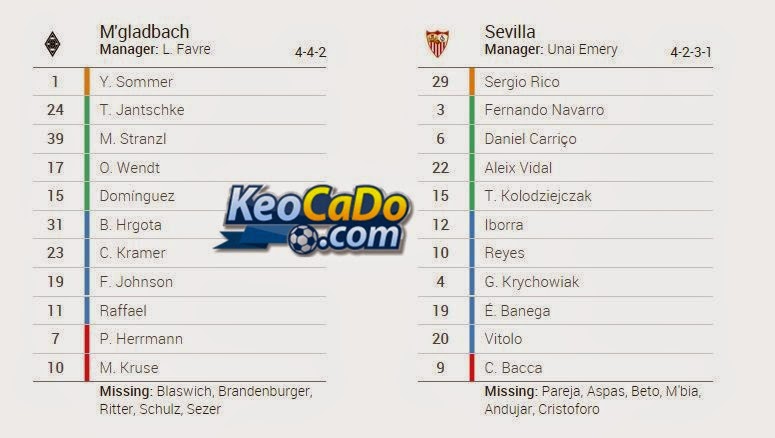Click the M'gladbach club crest icon
This screenshot has height=438, width=775.
tap(52, 44)
